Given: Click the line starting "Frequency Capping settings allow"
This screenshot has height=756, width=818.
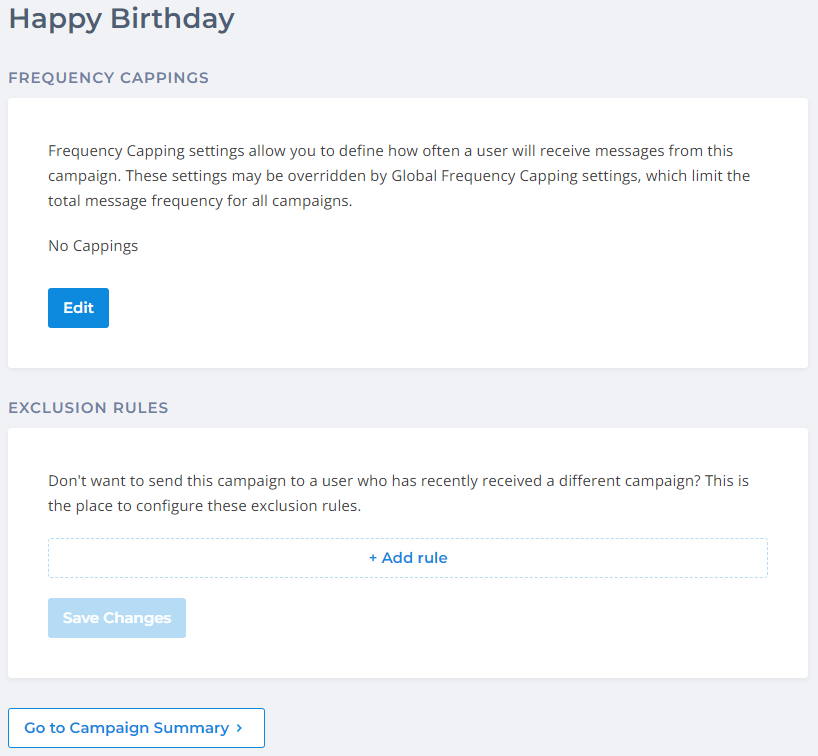Looking at the screenshot, I should [x=390, y=151].
